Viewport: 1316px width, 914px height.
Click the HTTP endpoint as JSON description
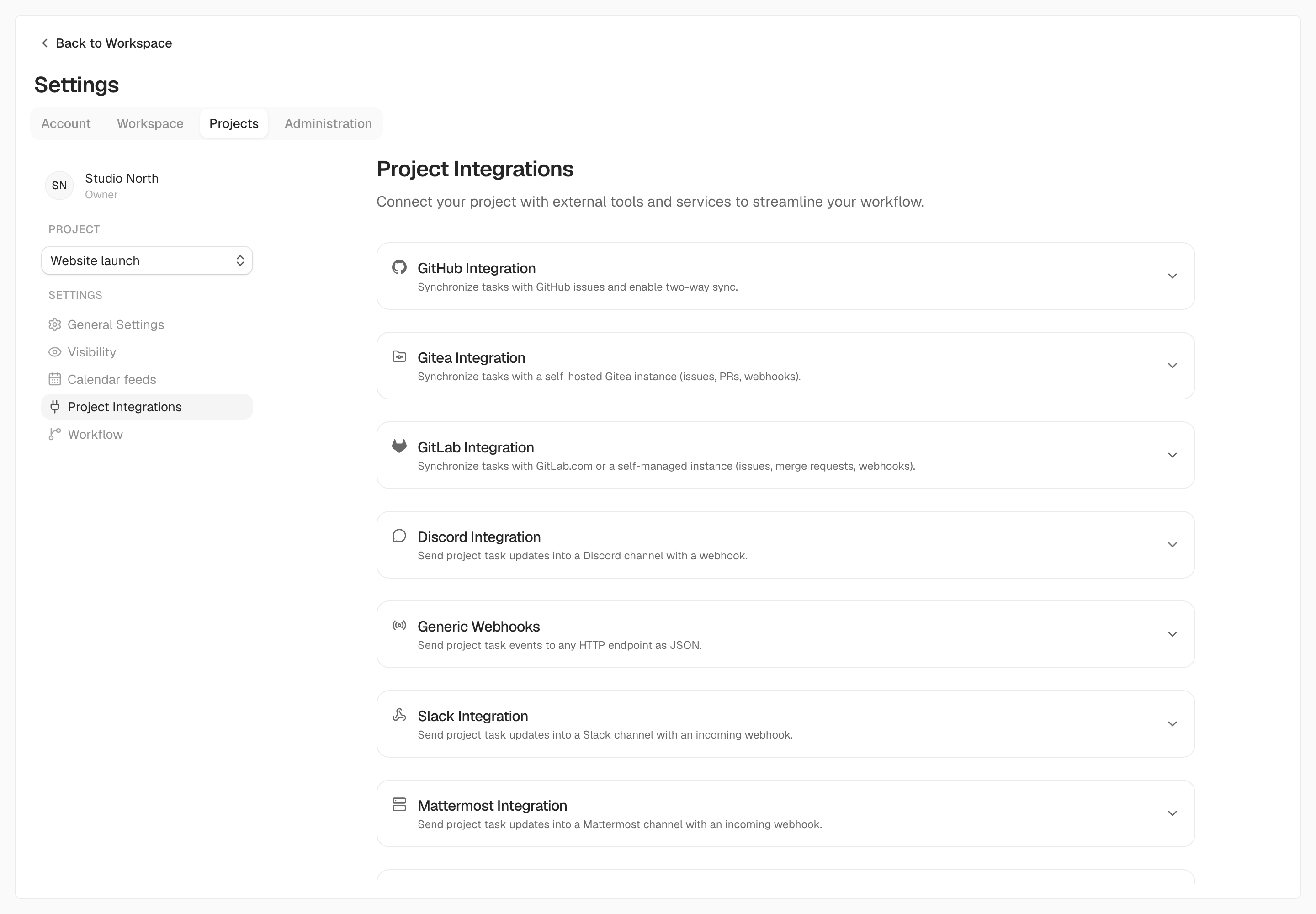pyautogui.click(x=559, y=645)
